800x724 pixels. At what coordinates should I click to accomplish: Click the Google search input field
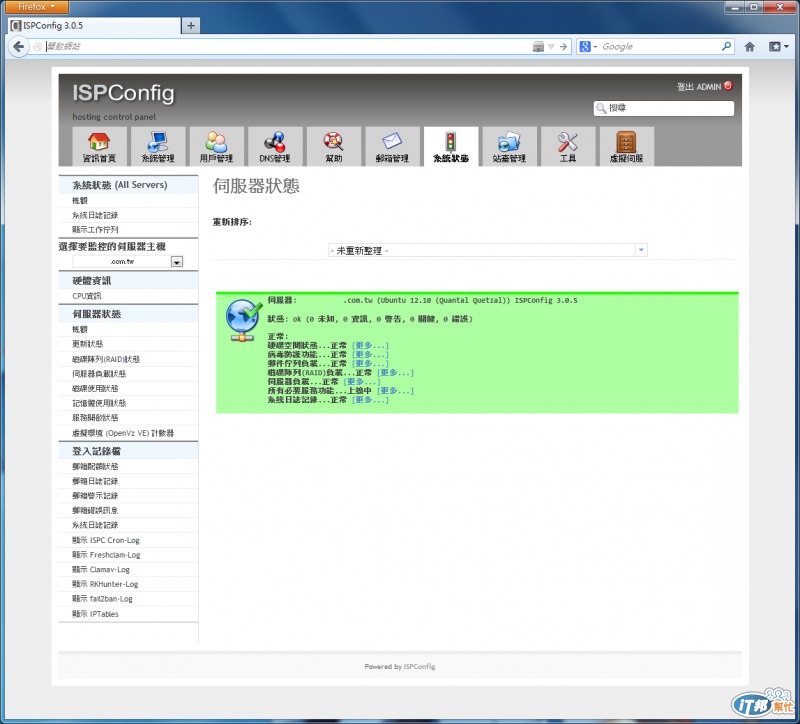coord(660,46)
